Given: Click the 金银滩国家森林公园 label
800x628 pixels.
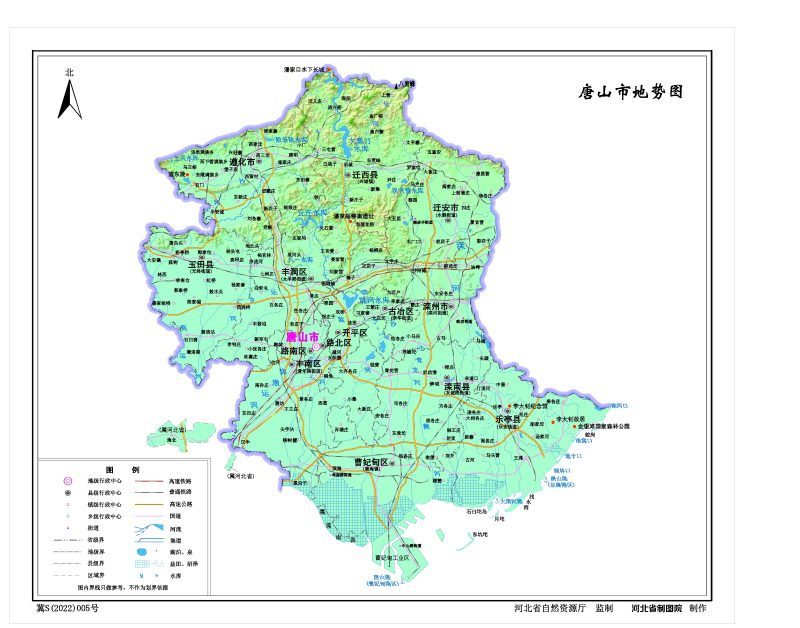Looking at the screenshot, I should (x=602, y=427).
